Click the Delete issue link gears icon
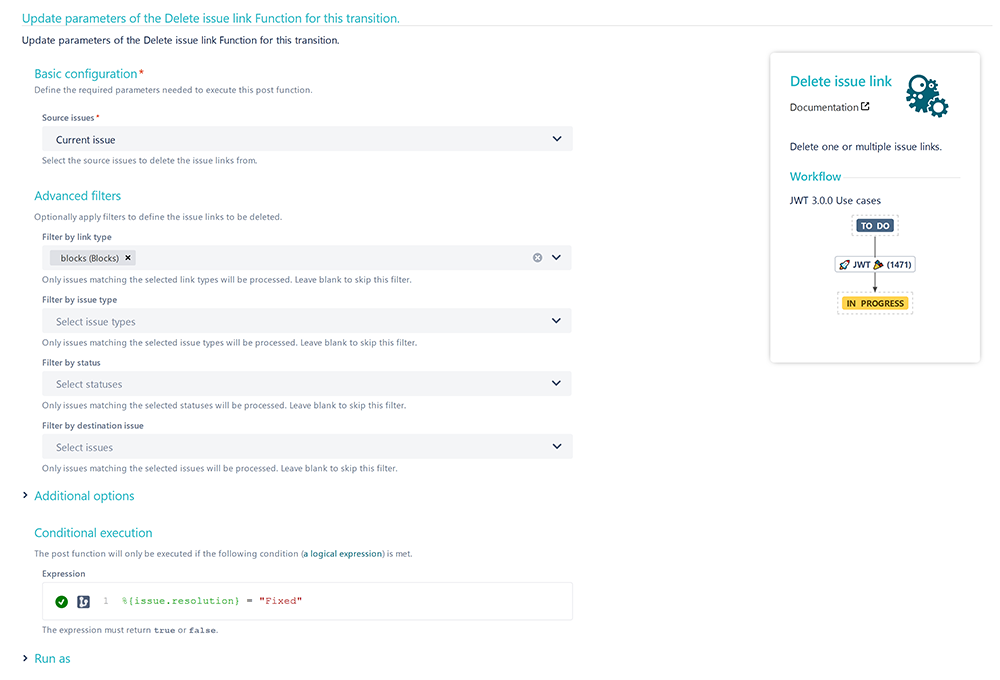The height and width of the screenshot is (680, 1000). pos(927,96)
